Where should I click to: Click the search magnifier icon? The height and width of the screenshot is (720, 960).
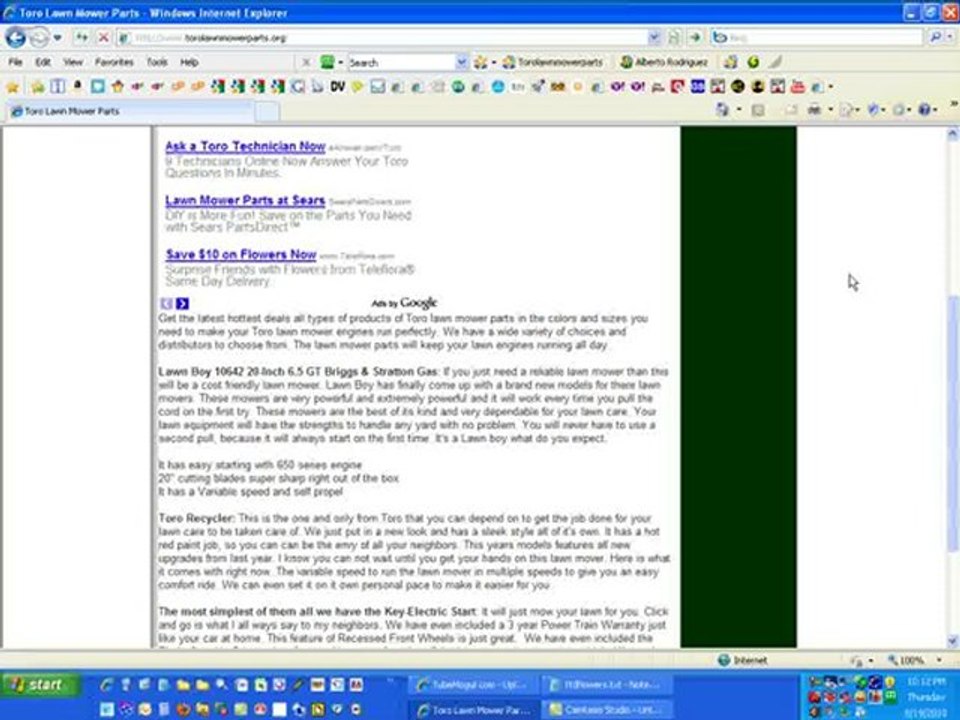(936, 38)
